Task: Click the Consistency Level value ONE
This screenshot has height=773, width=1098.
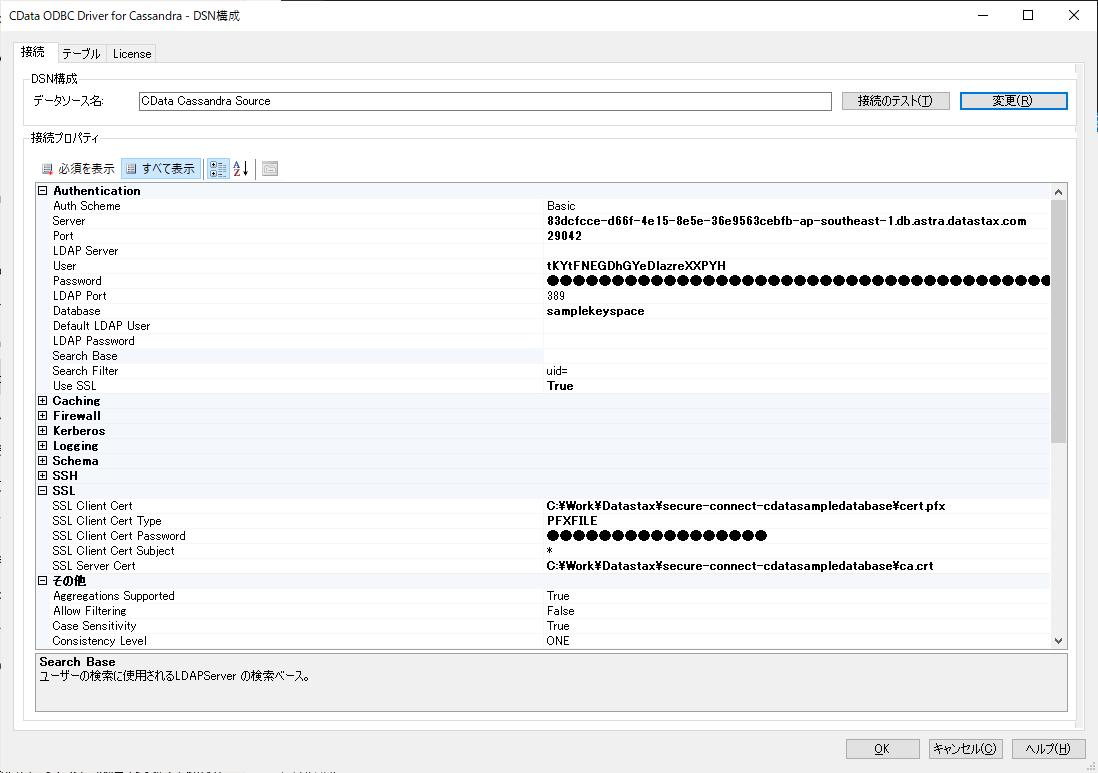Action: click(x=558, y=641)
